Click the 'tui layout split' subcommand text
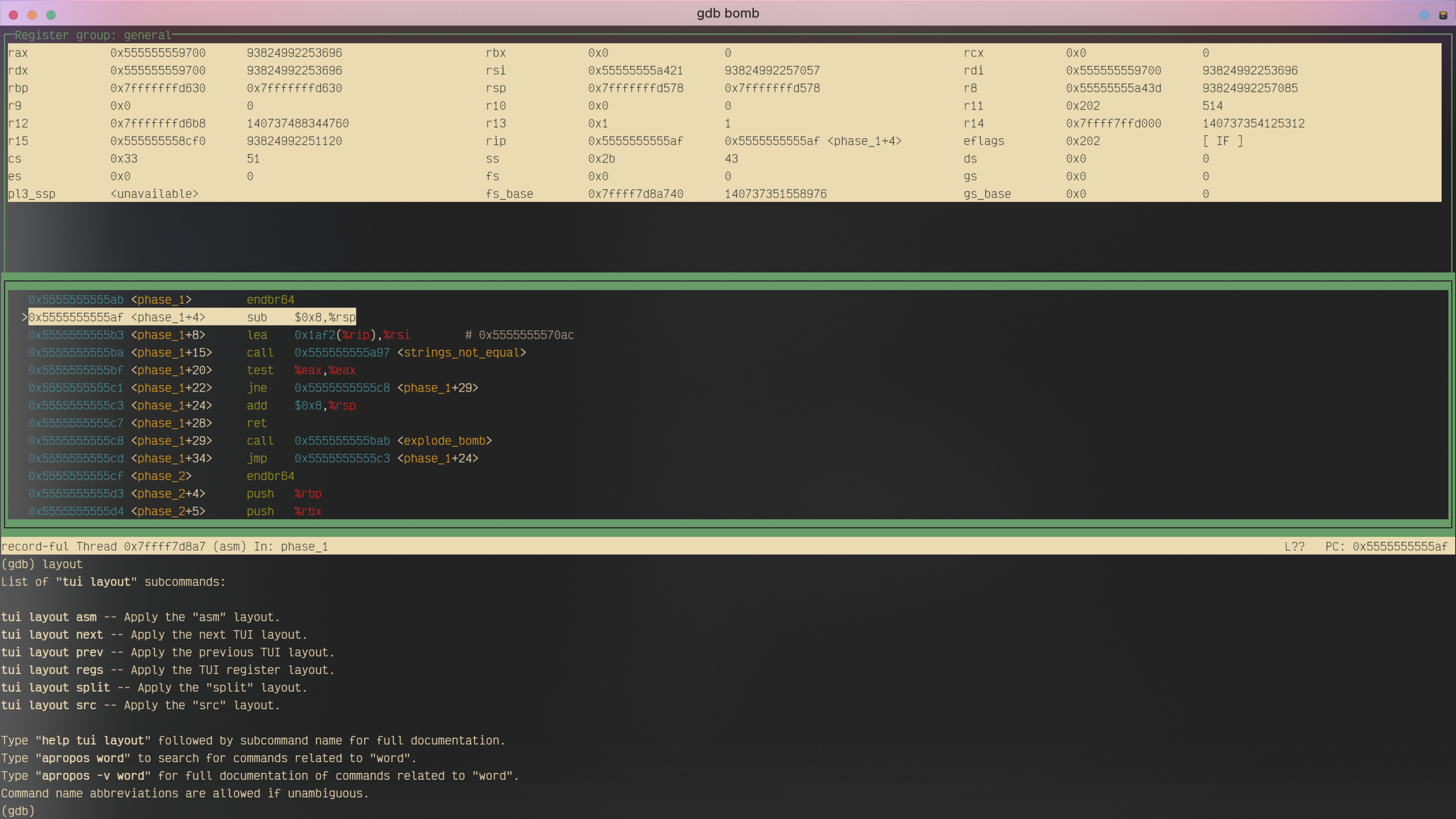1456x819 pixels. [x=55, y=688]
